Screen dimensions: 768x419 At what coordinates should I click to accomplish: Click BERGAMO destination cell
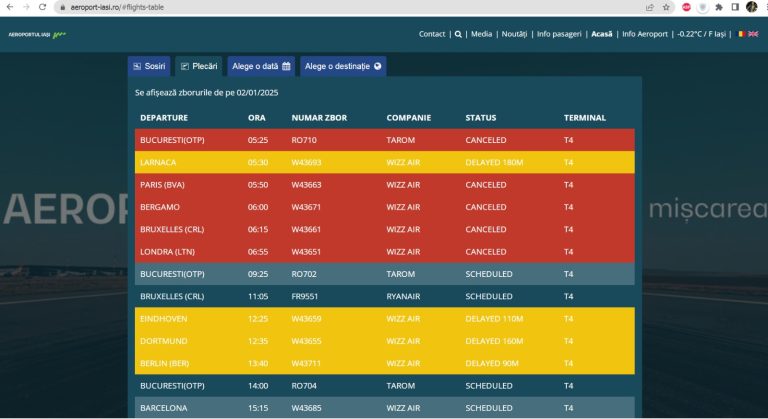click(x=160, y=207)
